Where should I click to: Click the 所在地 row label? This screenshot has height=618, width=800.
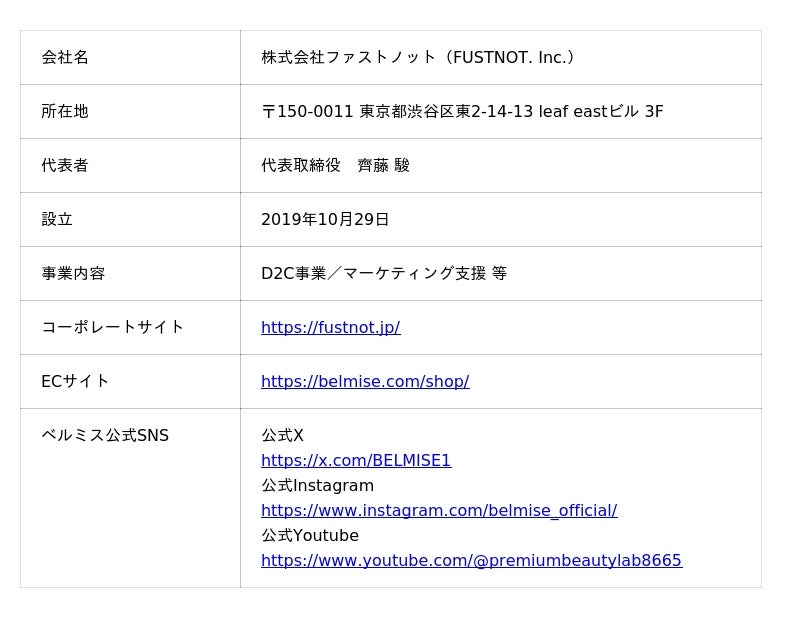pos(65,111)
